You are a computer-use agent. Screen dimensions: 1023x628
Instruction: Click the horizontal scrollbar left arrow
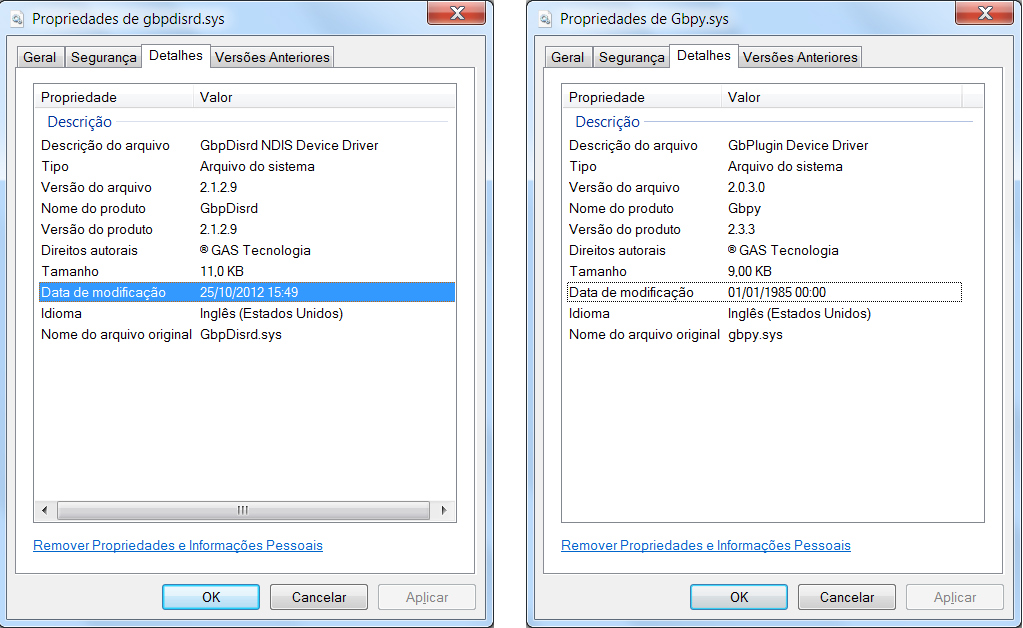[x=44, y=511]
